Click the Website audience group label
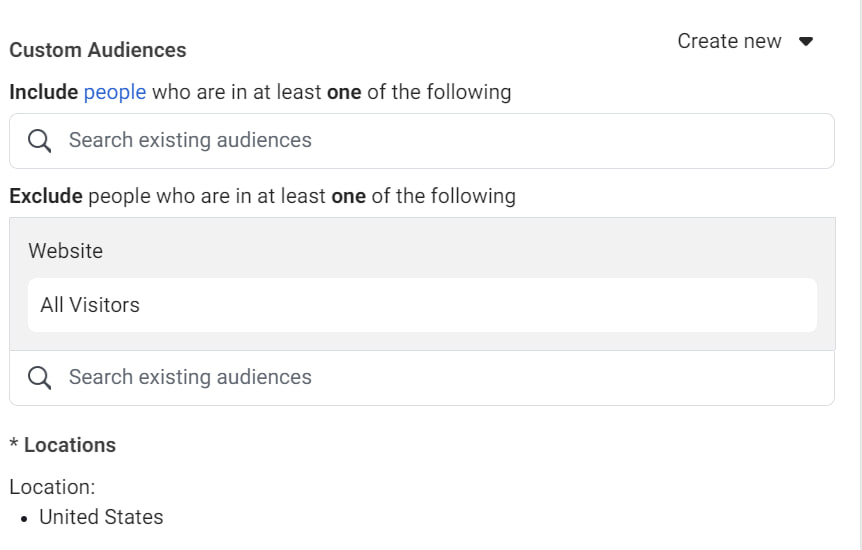 pyautogui.click(x=65, y=251)
